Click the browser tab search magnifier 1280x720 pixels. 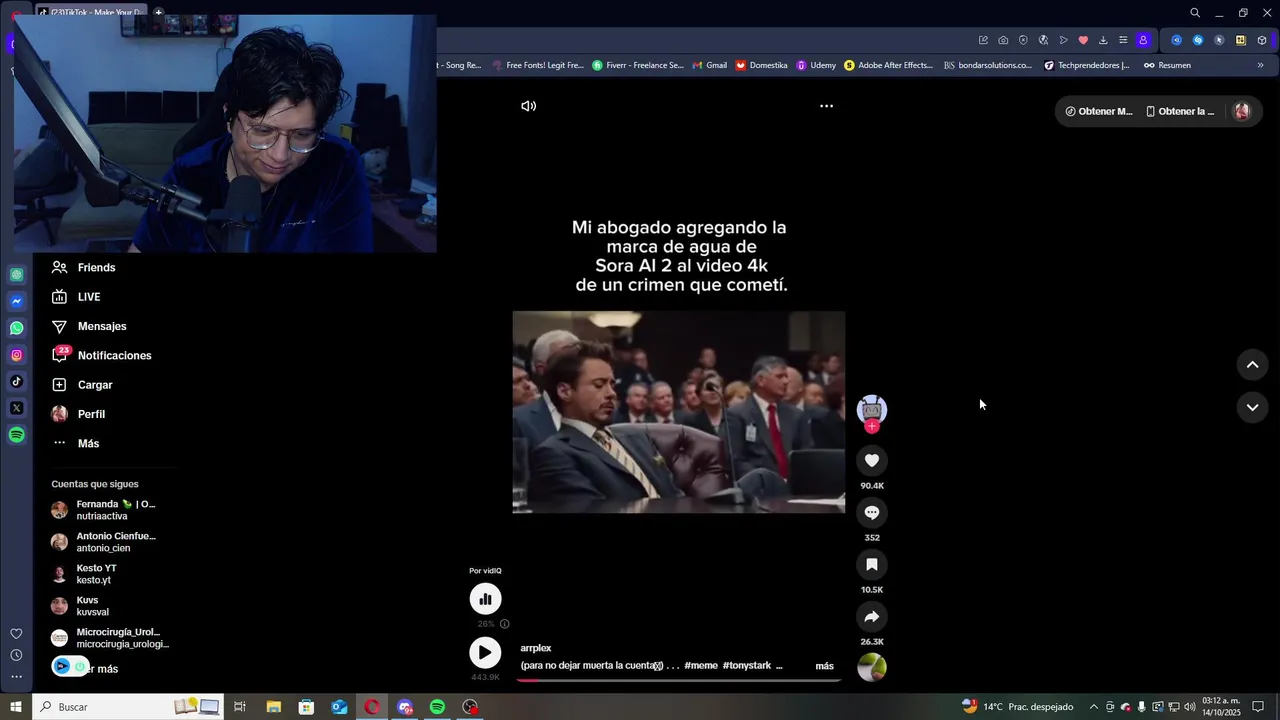(1195, 13)
